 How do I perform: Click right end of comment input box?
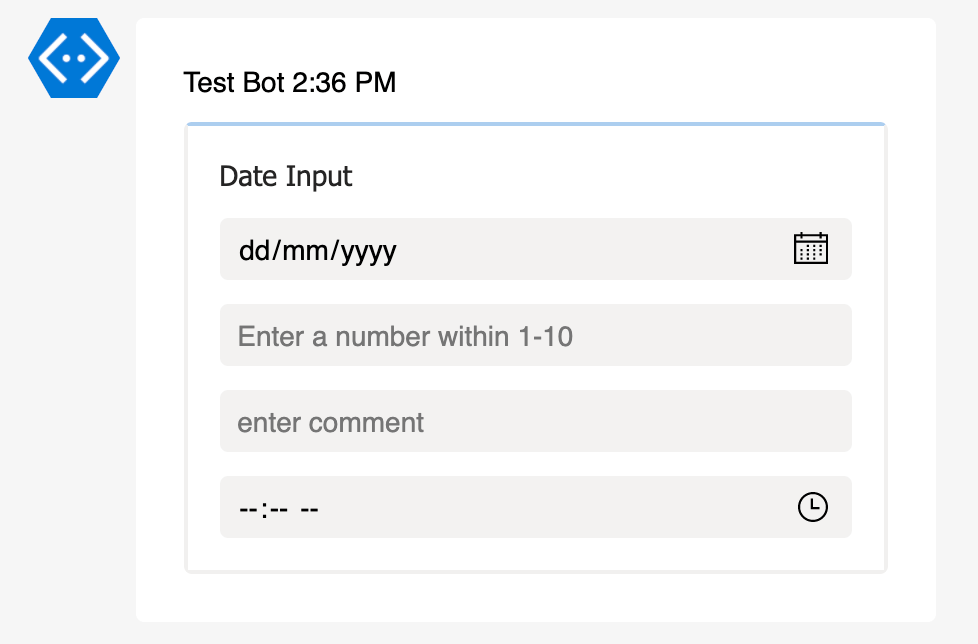[x=811, y=421]
